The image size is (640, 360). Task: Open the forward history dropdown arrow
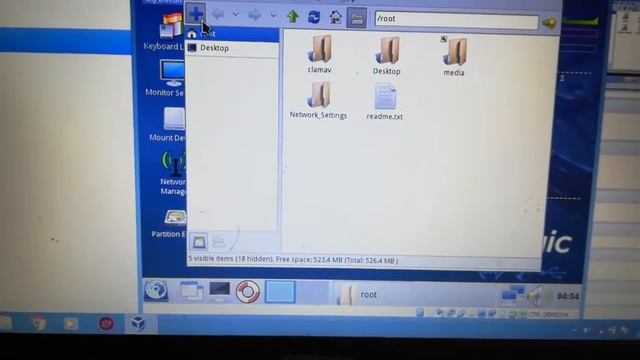273,16
